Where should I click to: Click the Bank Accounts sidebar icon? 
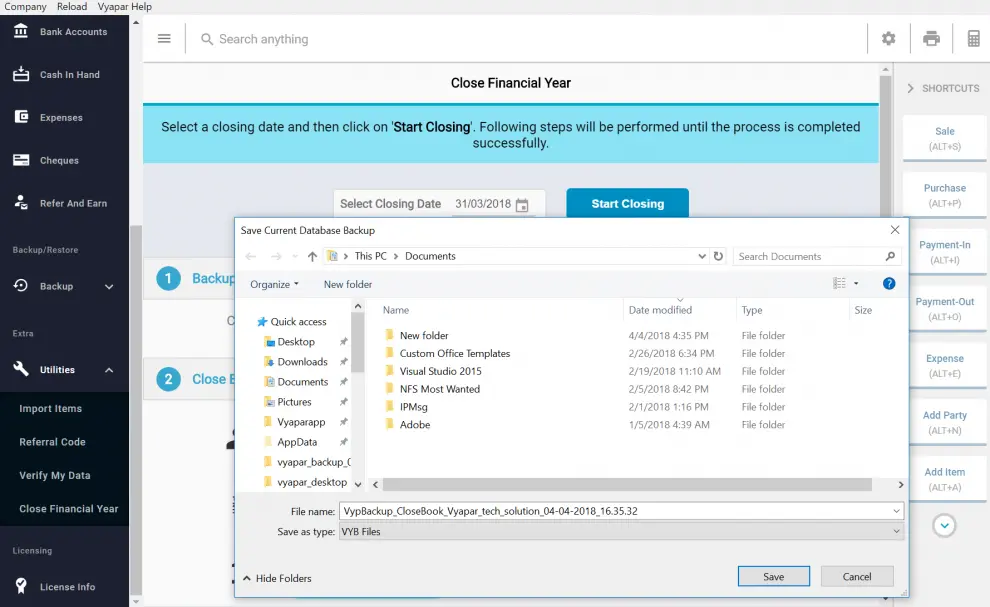[21, 31]
